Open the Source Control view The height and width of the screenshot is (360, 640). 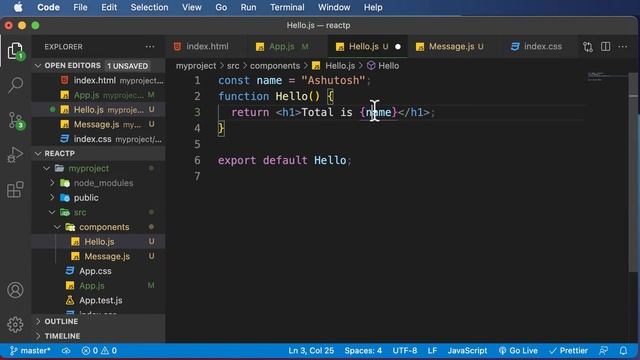[x=16, y=121]
